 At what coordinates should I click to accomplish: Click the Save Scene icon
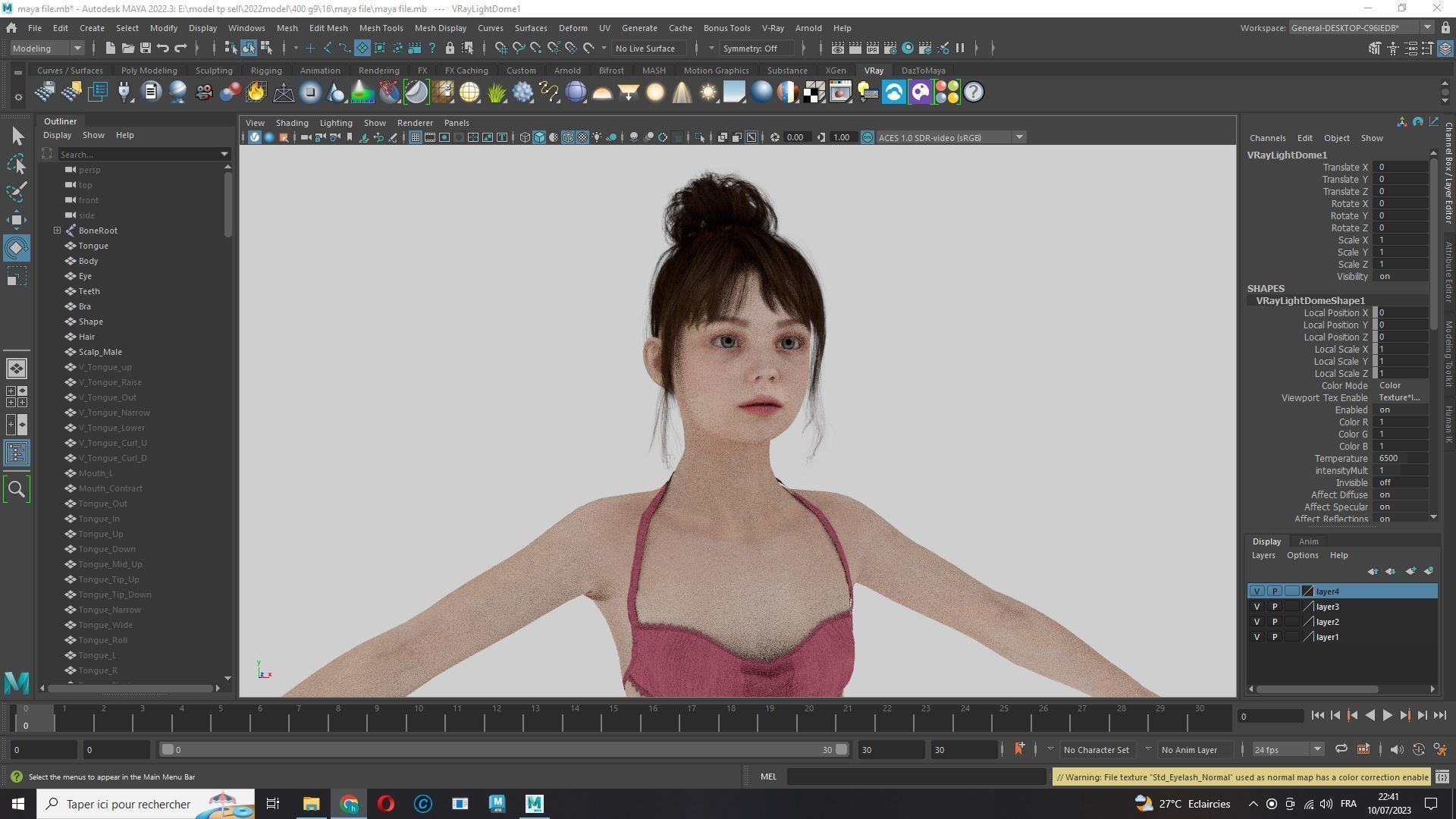click(x=146, y=48)
